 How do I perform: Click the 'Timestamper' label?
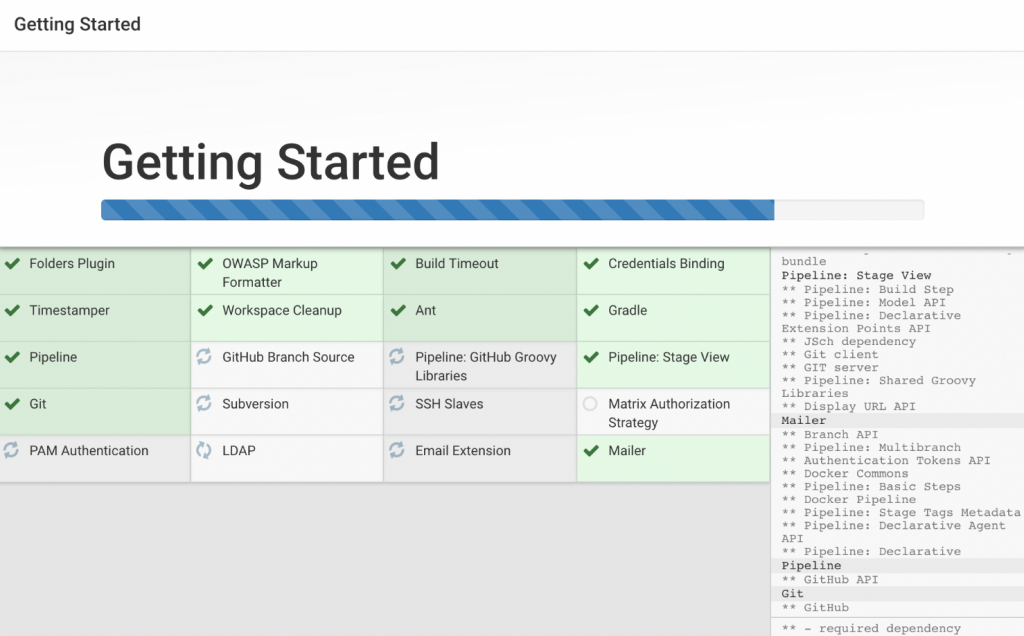pyautogui.click(x=69, y=311)
